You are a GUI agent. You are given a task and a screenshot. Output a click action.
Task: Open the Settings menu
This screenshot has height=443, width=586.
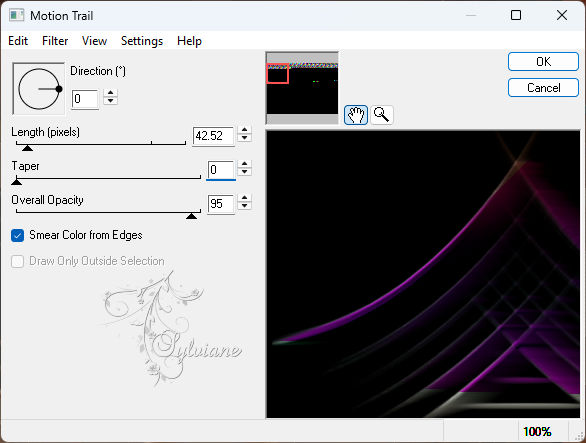tap(142, 41)
